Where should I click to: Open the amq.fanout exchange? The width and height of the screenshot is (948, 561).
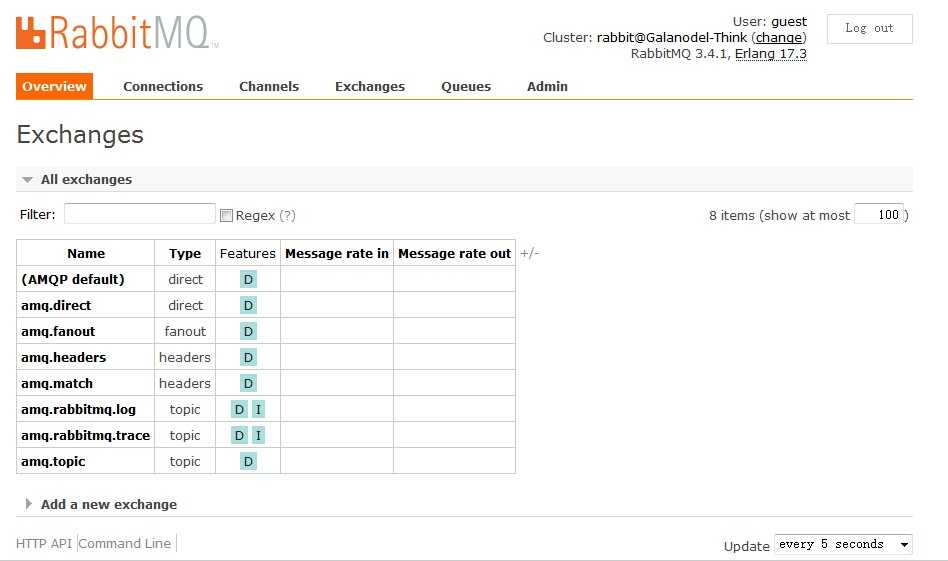pos(58,331)
